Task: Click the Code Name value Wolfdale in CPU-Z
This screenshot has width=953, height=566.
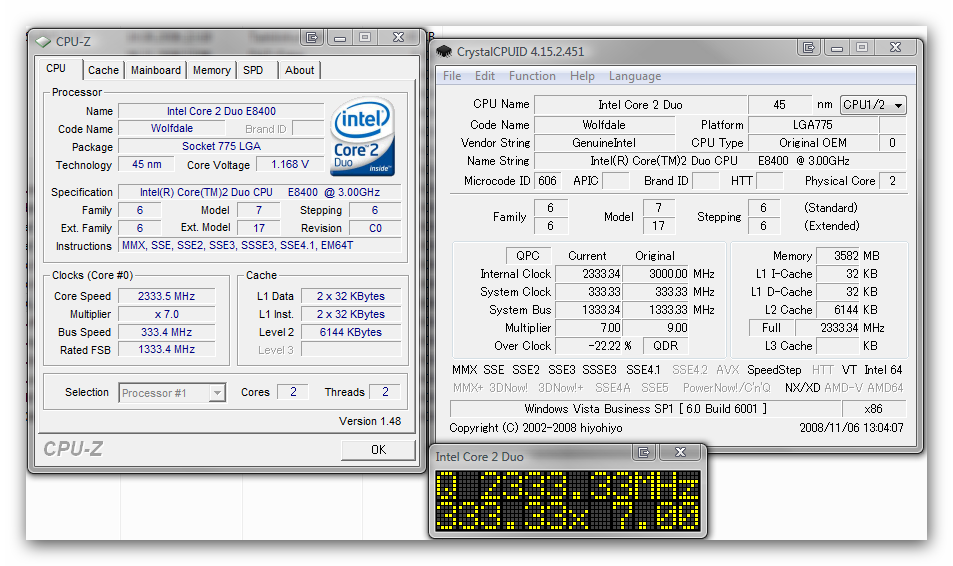Action: tap(172, 128)
